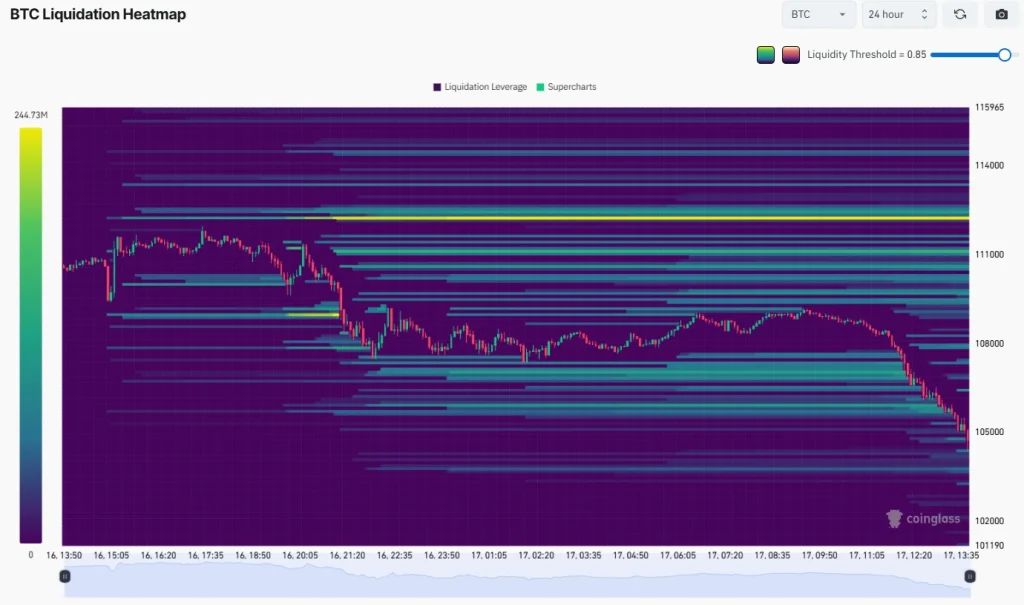Click the Liquidity Threshold slider handle
This screenshot has height=605, width=1024.
1005,54
